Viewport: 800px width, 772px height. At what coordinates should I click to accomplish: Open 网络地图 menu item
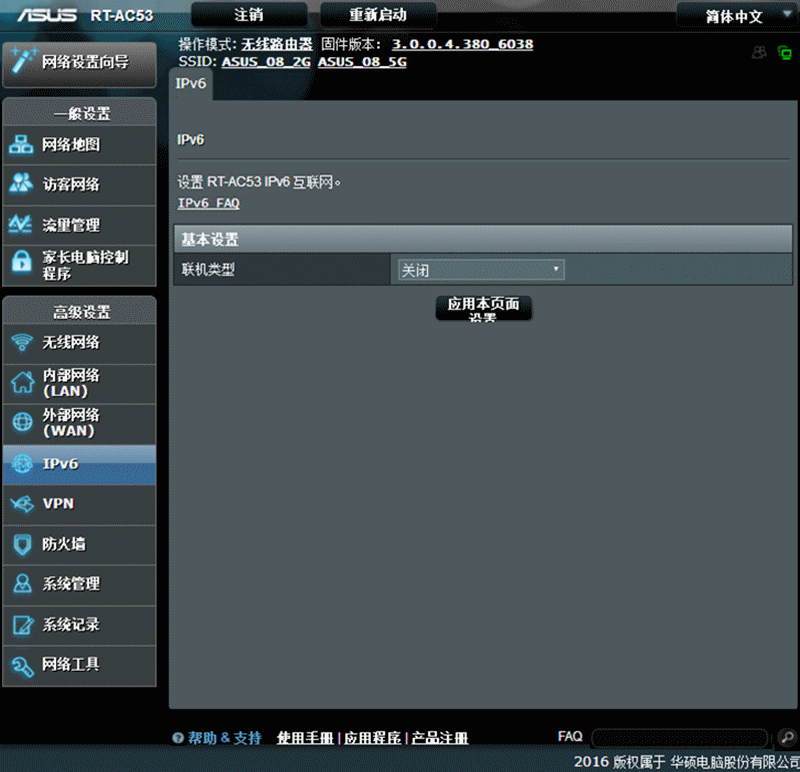[x=80, y=145]
